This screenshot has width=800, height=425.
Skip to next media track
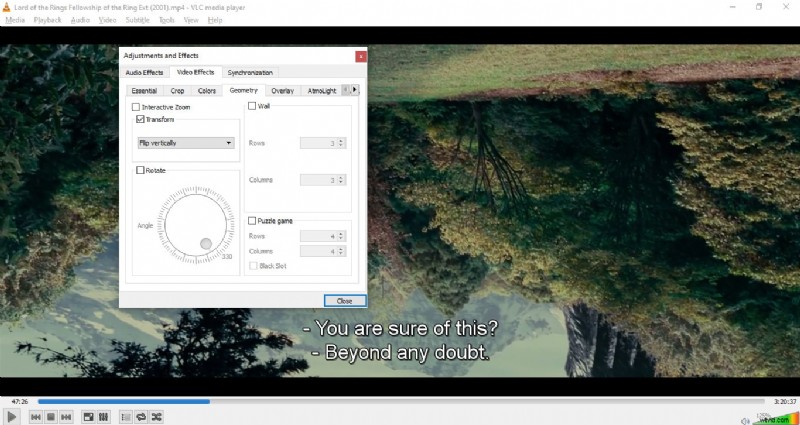66,417
